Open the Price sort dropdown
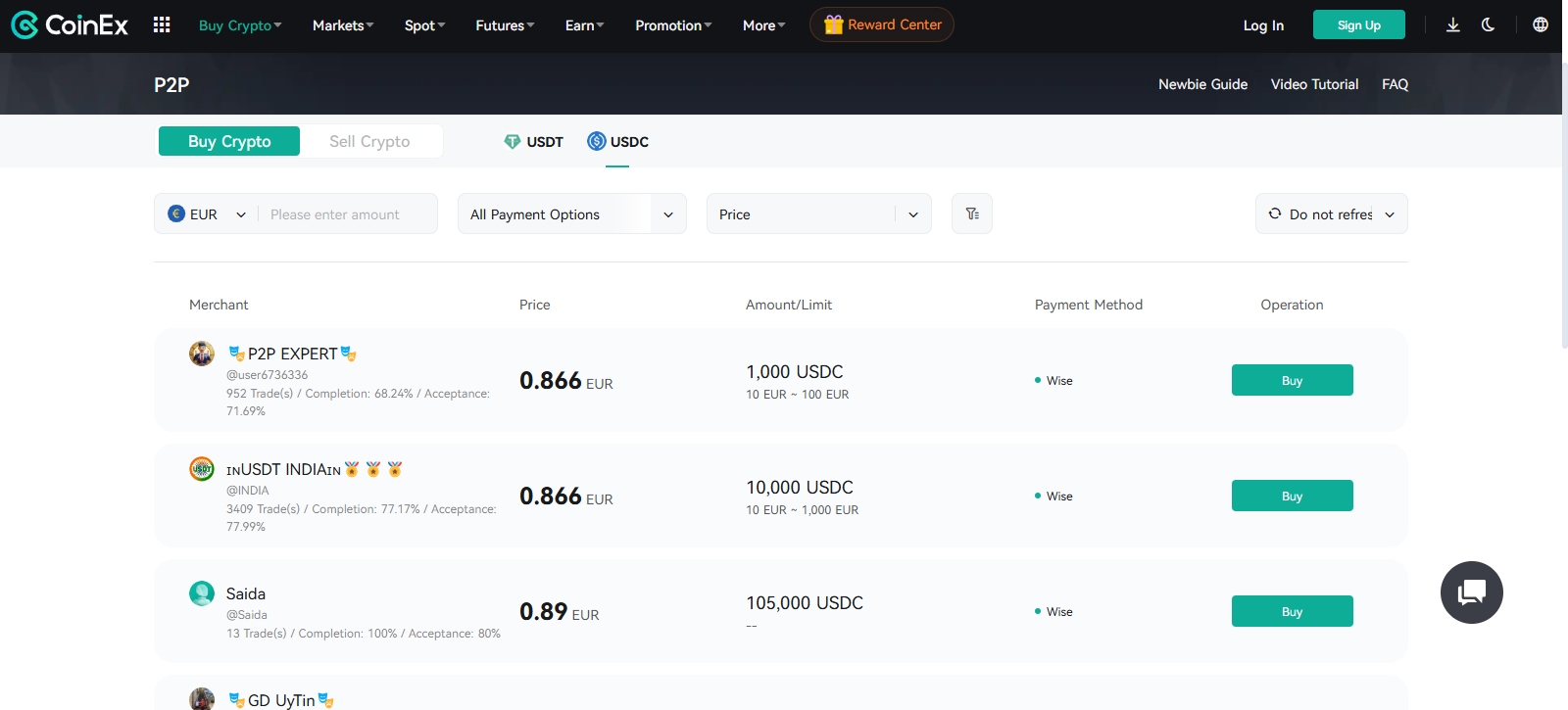Screen dimensions: 1568x710 pyautogui.click(x=819, y=213)
